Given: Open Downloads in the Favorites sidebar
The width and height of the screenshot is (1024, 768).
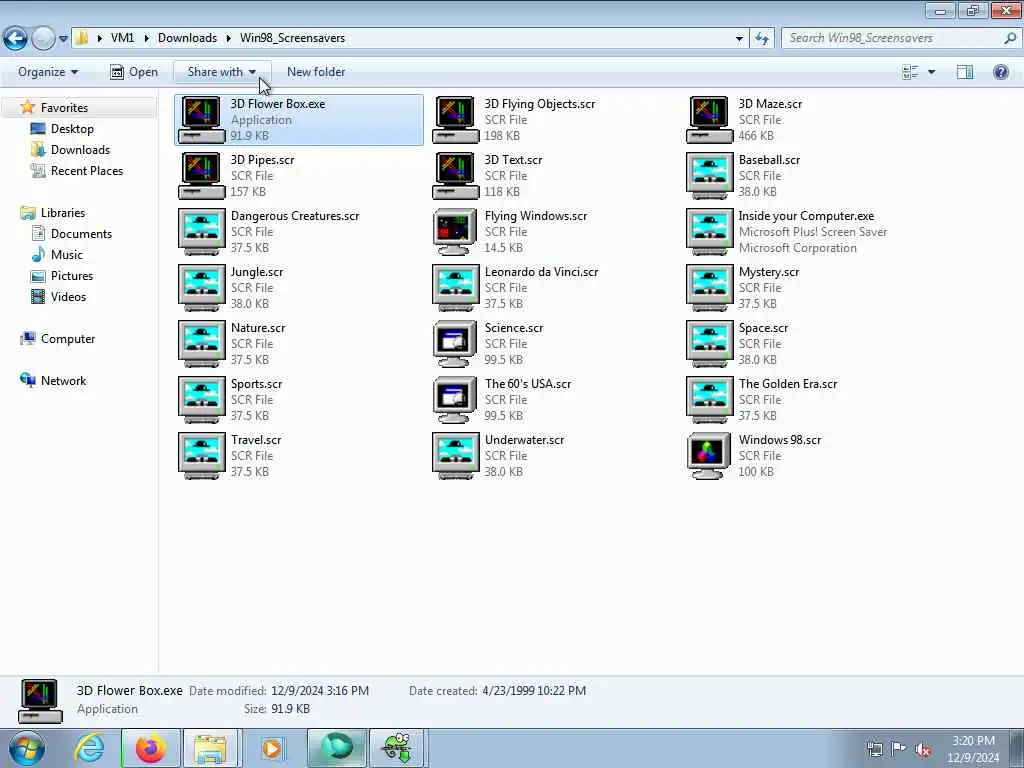Looking at the screenshot, I should (x=80, y=150).
